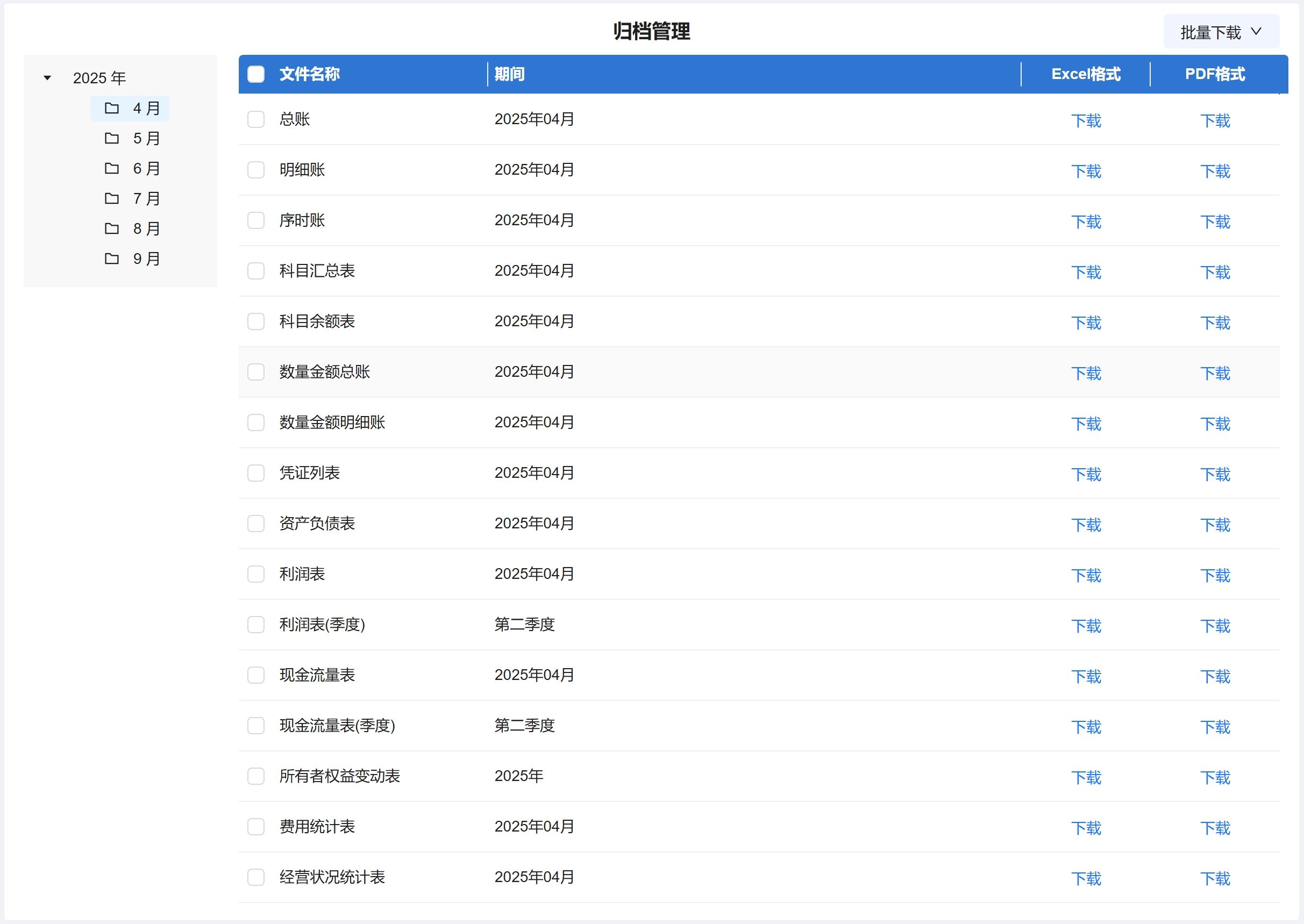Collapse the 2025 年 tree node
This screenshot has height=924, width=1304.
point(47,78)
